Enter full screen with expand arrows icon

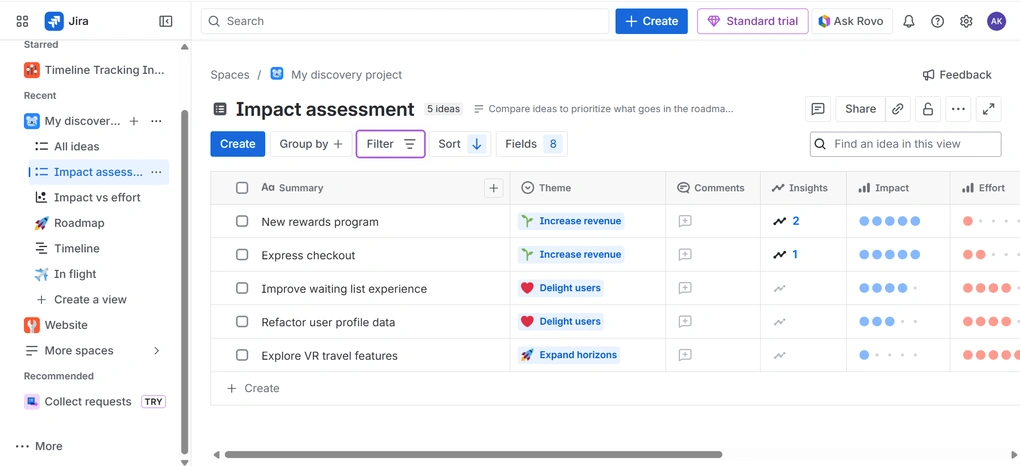pyautogui.click(x=988, y=109)
